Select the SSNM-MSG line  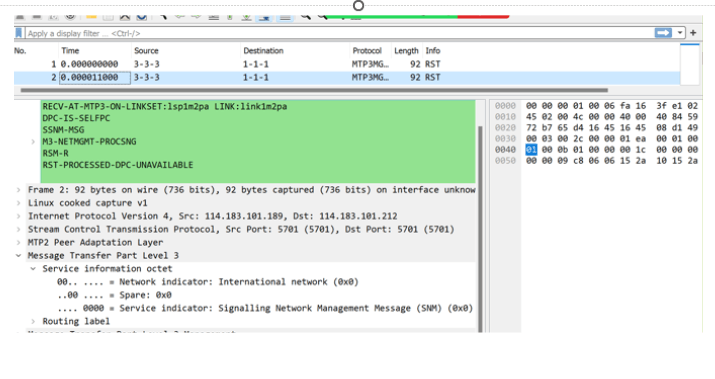pos(63,130)
